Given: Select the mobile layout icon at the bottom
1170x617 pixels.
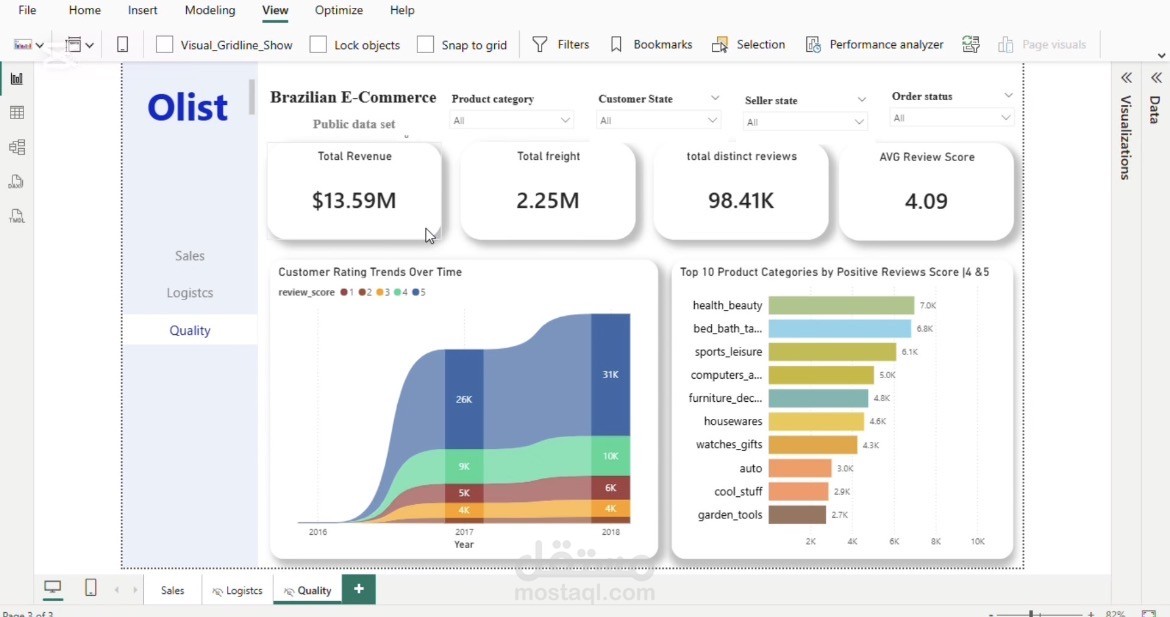Looking at the screenshot, I should coord(90,587).
